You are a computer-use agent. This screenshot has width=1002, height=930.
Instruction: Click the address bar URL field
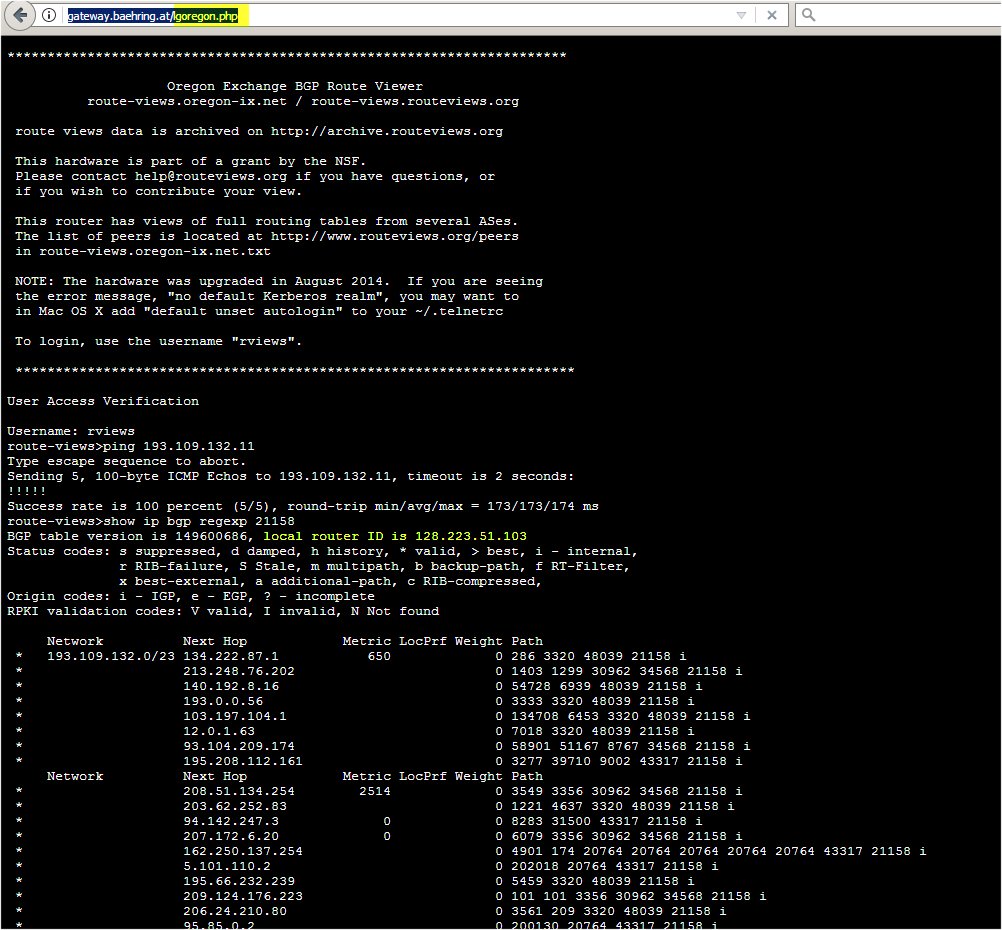pos(400,16)
